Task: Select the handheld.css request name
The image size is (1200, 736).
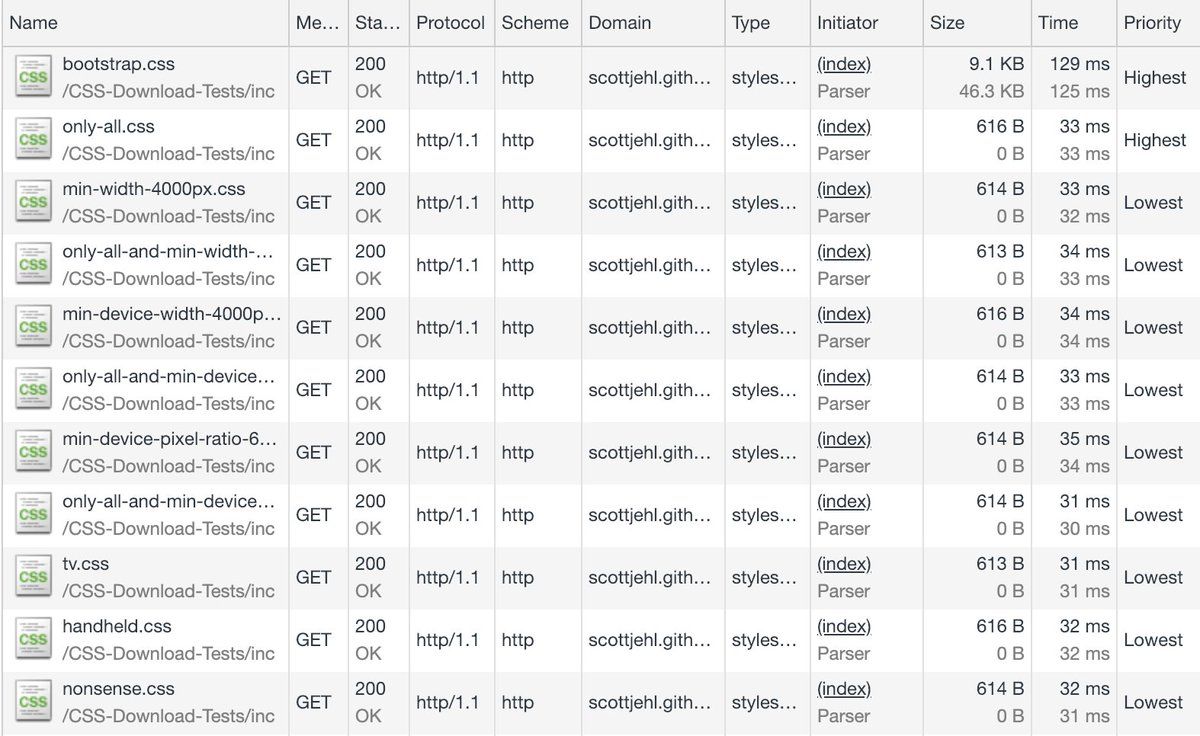Action: (x=117, y=627)
